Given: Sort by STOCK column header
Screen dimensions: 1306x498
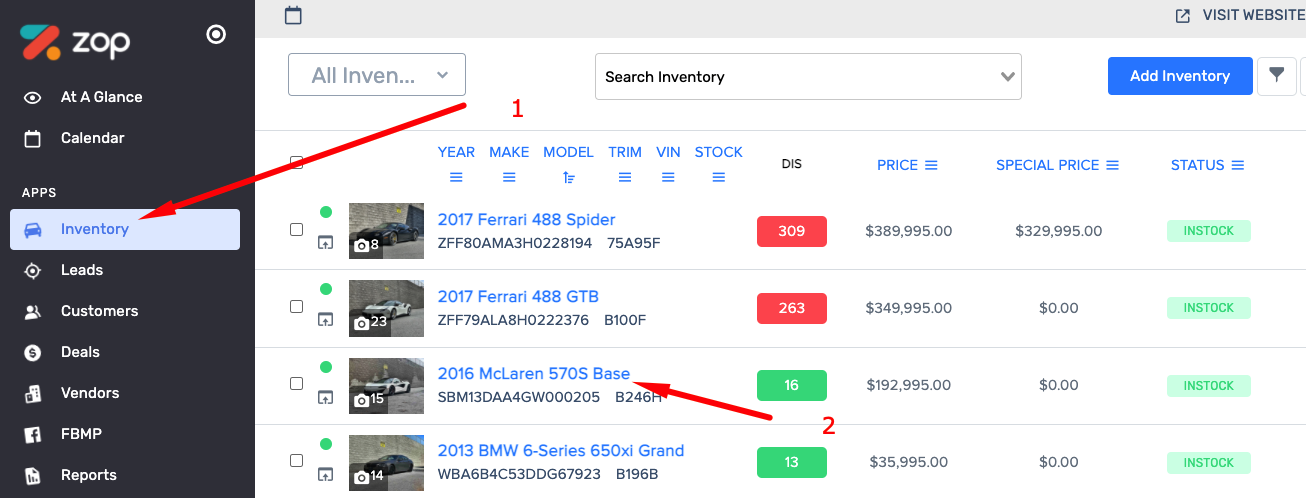Looking at the screenshot, I should pyautogui.click(x=718, y=152).
